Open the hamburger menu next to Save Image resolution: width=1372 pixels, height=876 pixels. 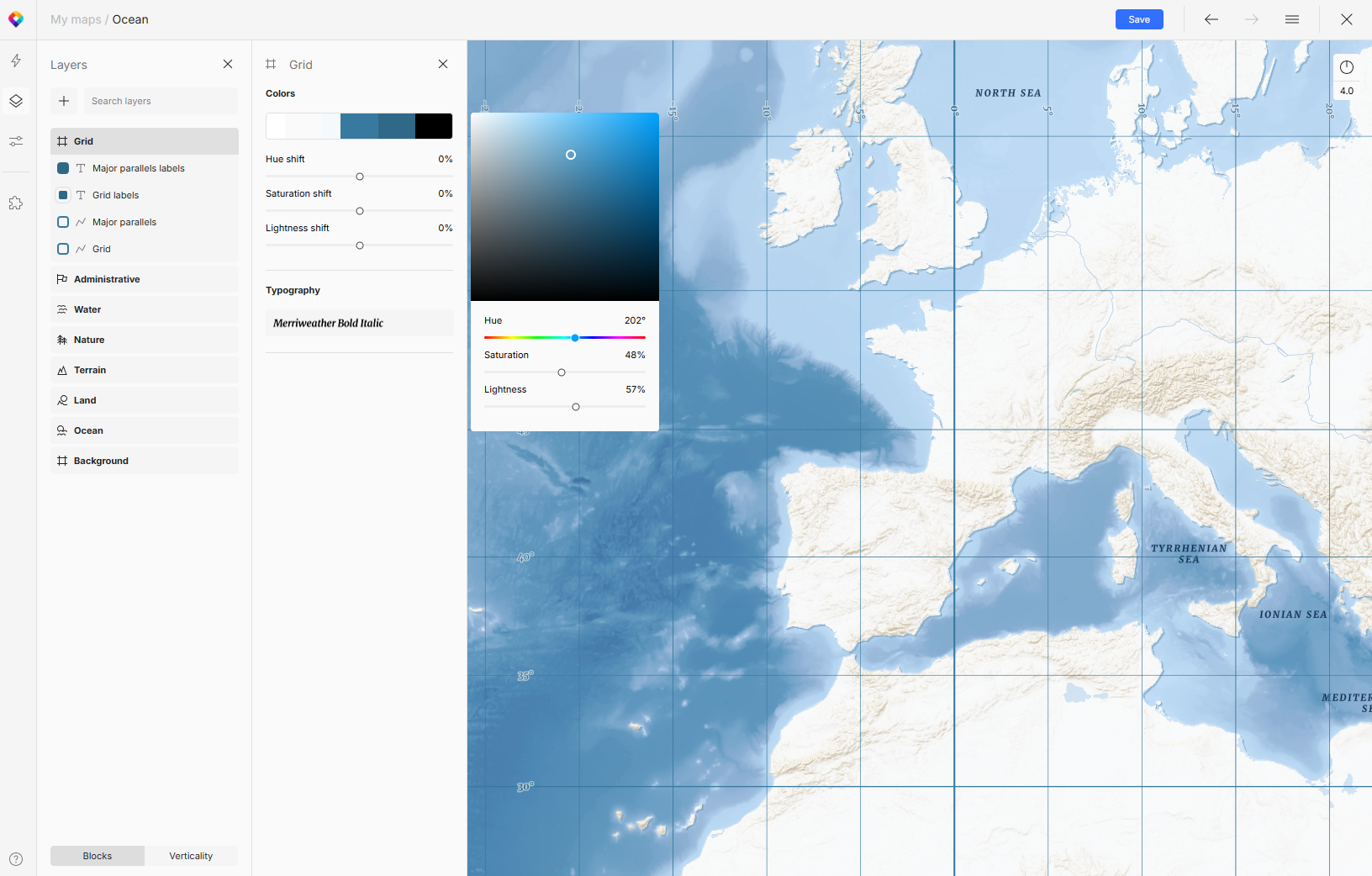[1292, 18]
